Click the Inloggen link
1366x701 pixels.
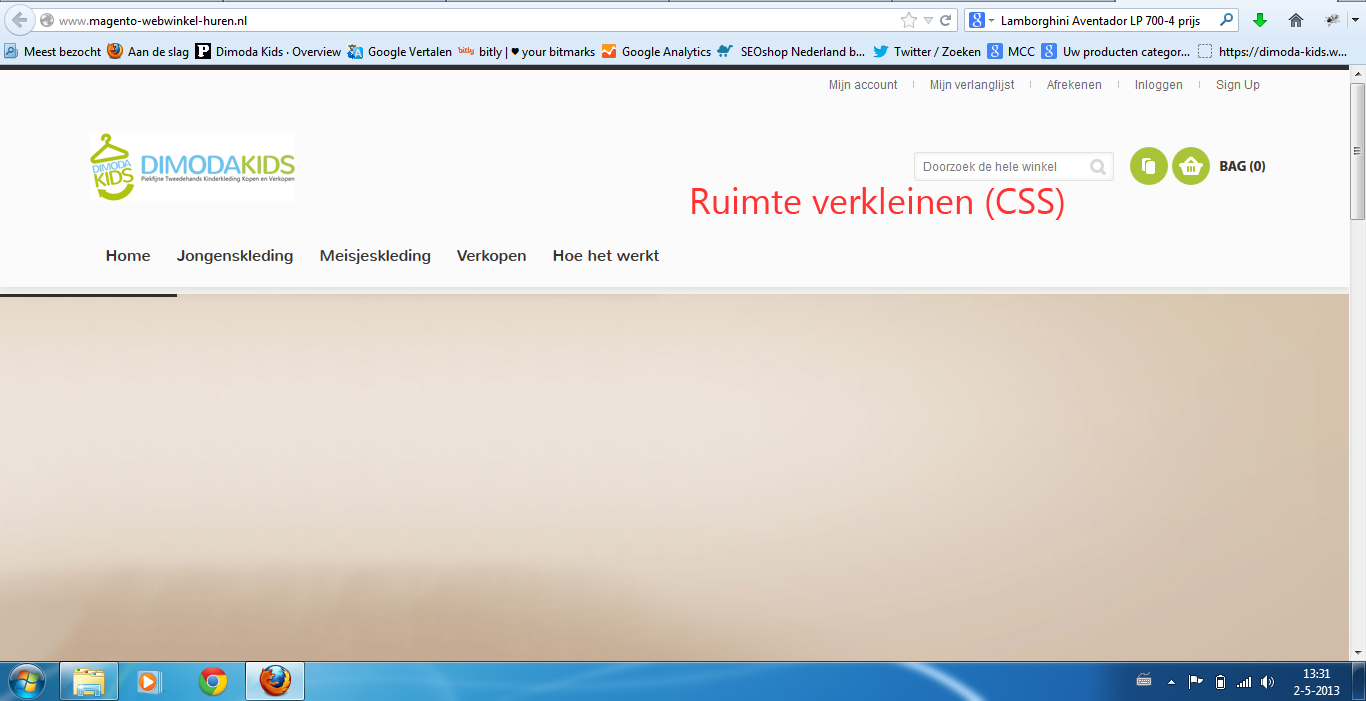(x=1158, y=85)
